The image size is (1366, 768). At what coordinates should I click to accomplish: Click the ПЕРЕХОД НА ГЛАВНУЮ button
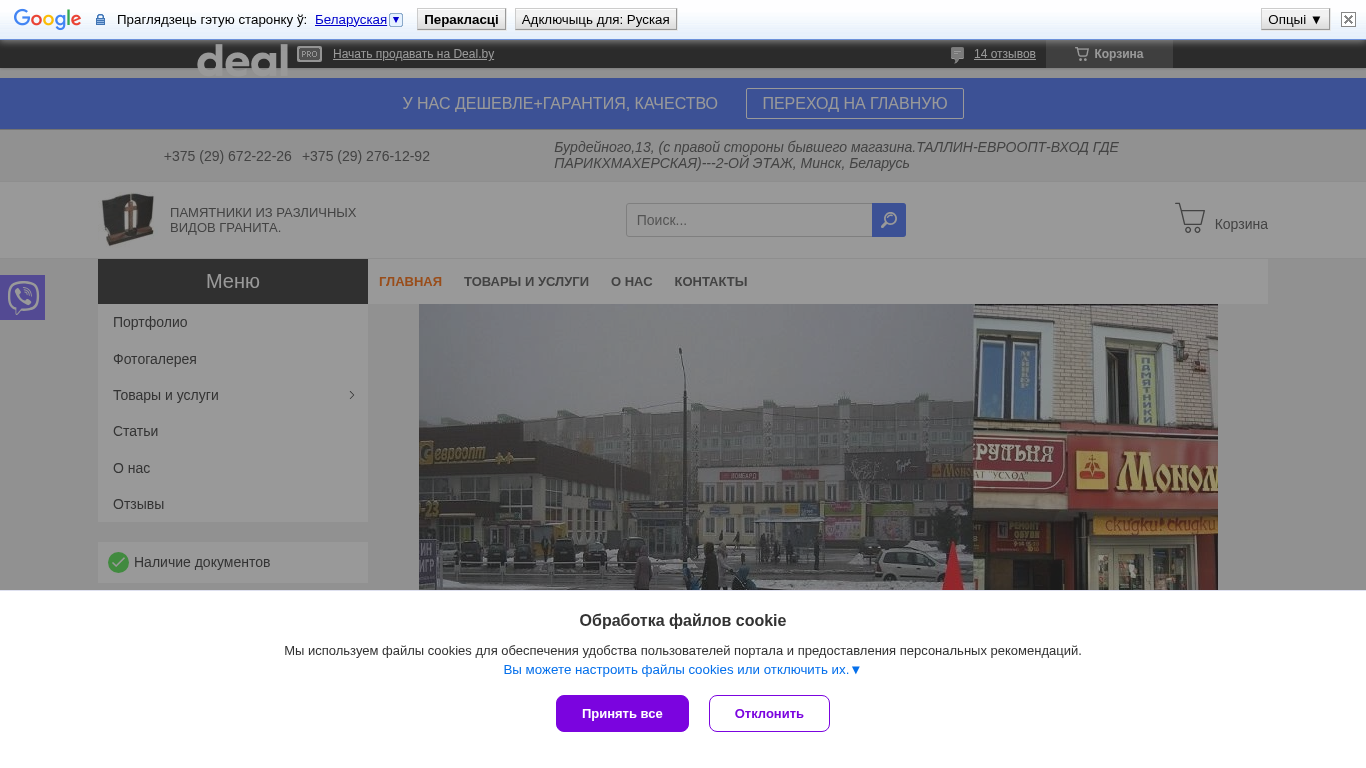coord(854,104)
